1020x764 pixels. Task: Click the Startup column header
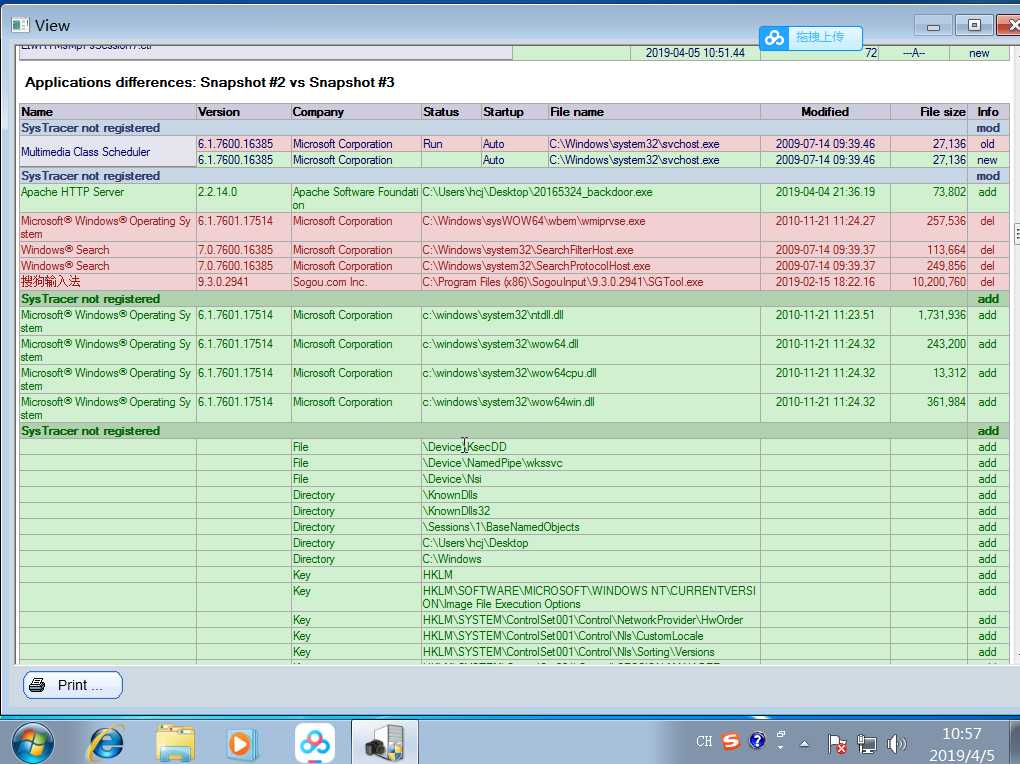(515, 112)
